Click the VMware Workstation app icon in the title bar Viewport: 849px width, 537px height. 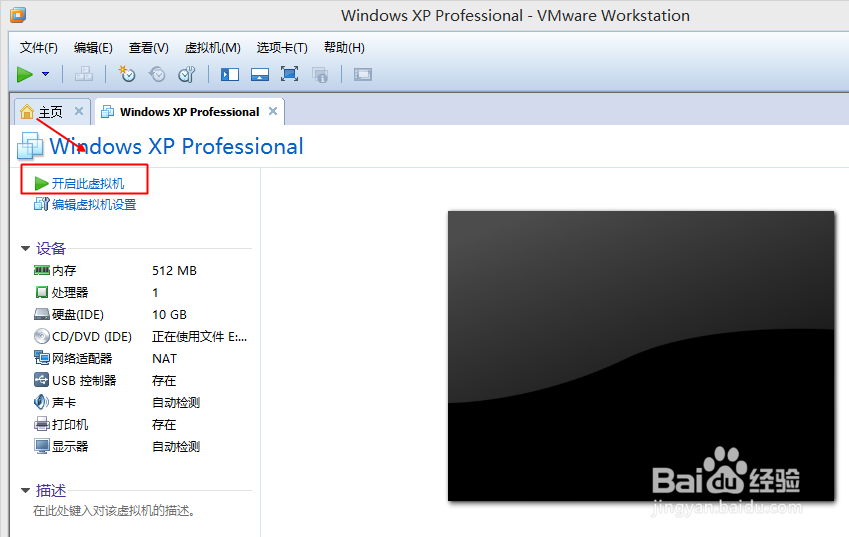point(18,15)
